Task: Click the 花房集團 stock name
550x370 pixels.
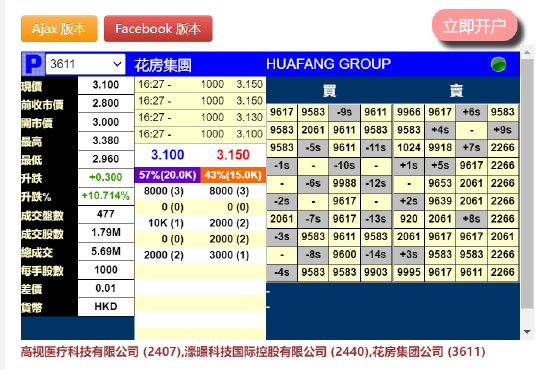Action: pos(163,65)
